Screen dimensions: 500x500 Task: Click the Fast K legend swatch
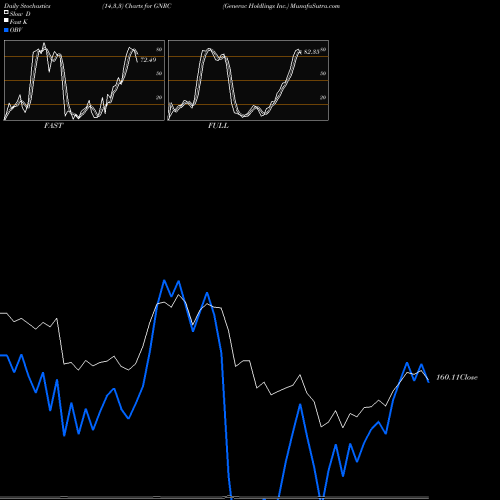(6, 20)
